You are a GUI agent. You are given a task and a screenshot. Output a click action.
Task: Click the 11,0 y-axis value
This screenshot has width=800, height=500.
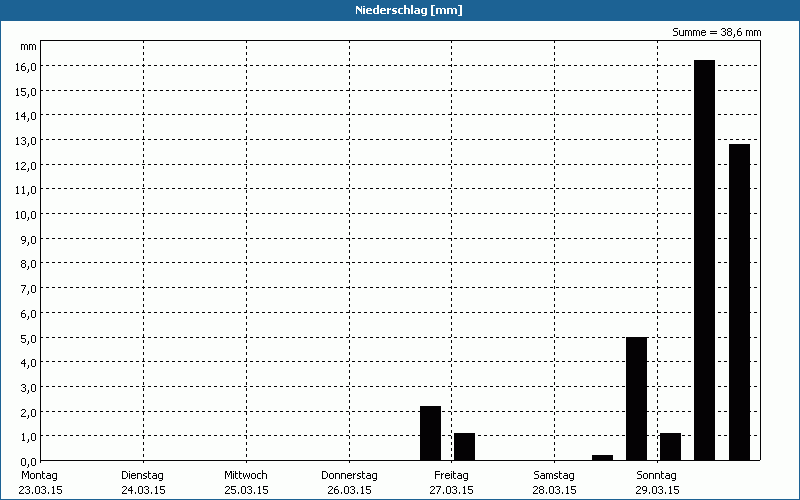[27, 190]
